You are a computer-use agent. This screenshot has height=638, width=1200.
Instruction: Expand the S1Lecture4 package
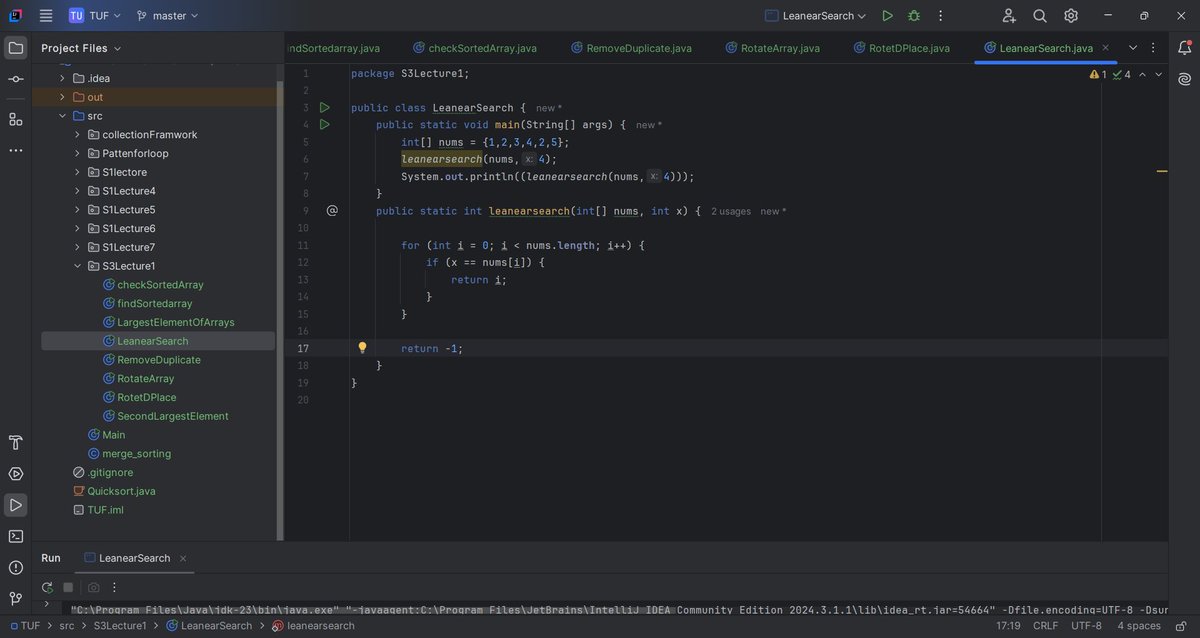pos(77,191)
